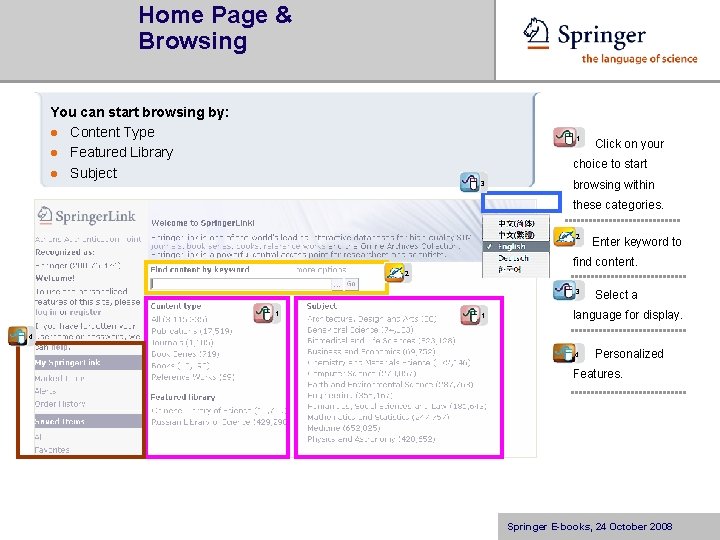Browse Behavioral Science subject
Screen dimensions: 720x540
coord(360,330)
